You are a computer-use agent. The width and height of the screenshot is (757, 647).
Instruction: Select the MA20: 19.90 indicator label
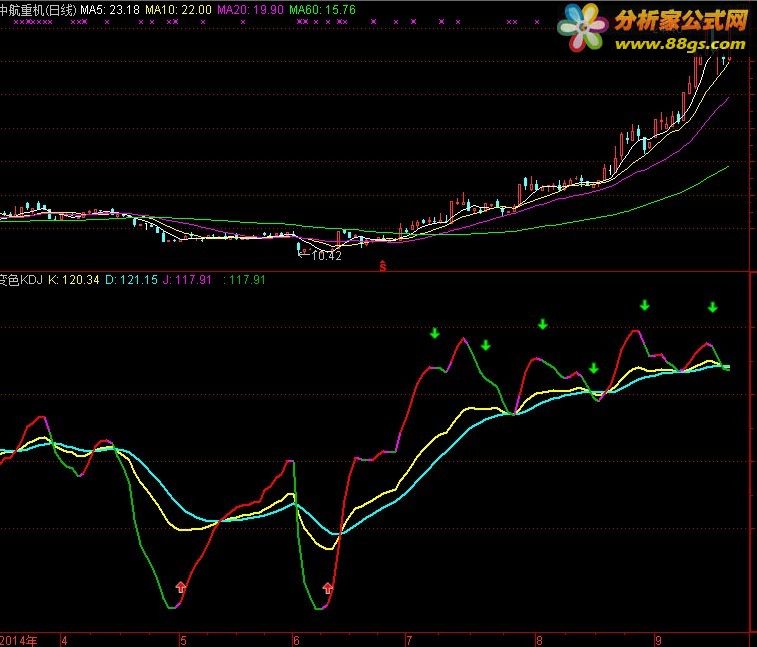point(250,10)
